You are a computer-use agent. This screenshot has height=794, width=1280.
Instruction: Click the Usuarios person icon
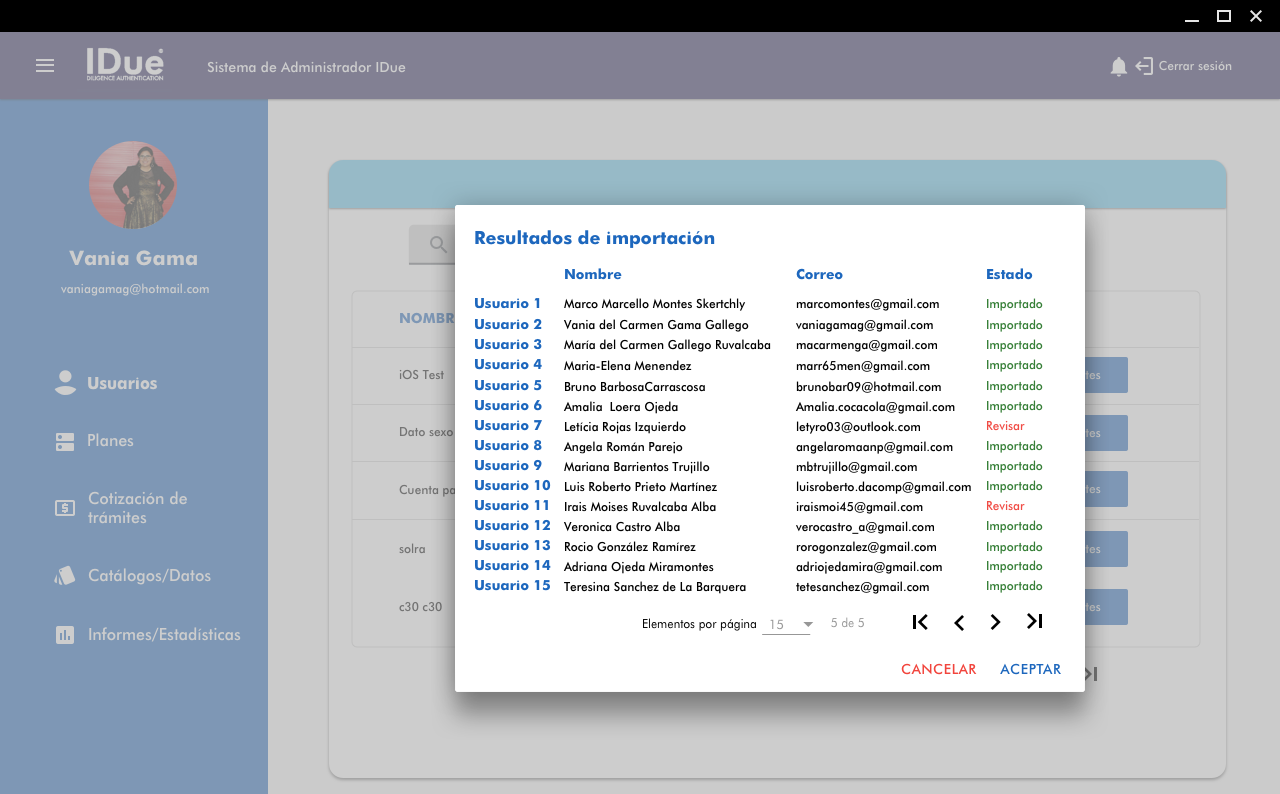tap(65, 383)
